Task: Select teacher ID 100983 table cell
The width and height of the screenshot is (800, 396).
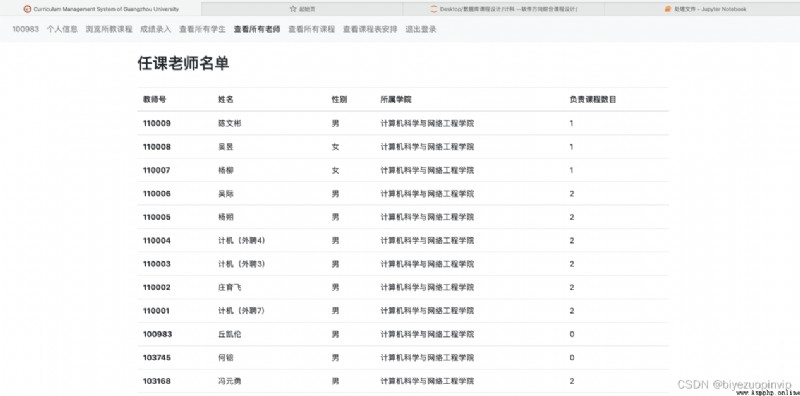Action: pos(157,334)
